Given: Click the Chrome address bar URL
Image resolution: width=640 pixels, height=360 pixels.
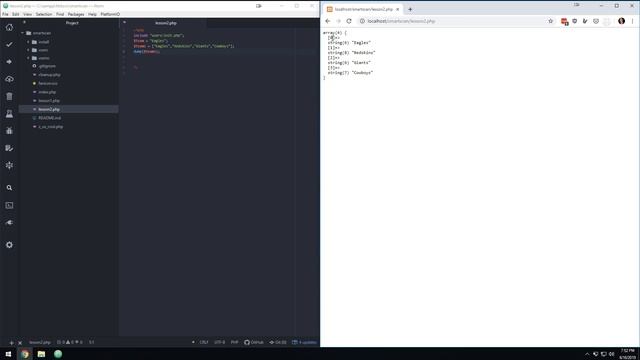Looking at the screenshot, I should coord(401,21).
